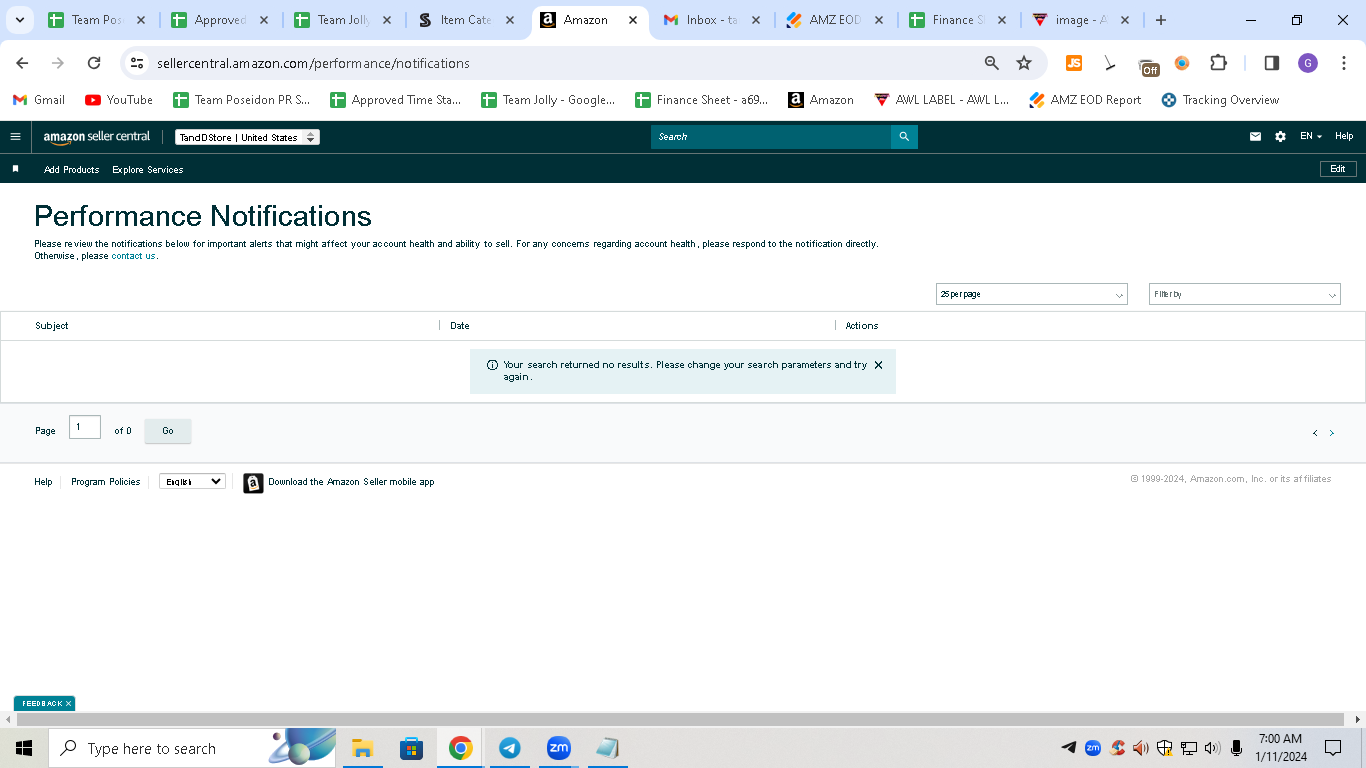The image size is (1366, 768).
Task: Open the Tracking Overview bookmark
Action: (1220, 100)
